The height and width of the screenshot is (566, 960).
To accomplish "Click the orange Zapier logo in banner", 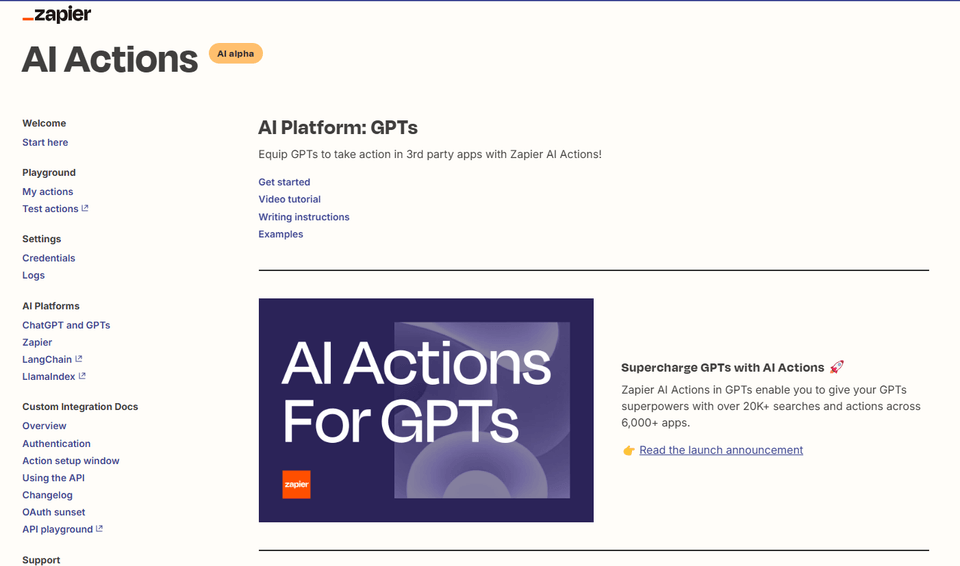I will [296, 485].
